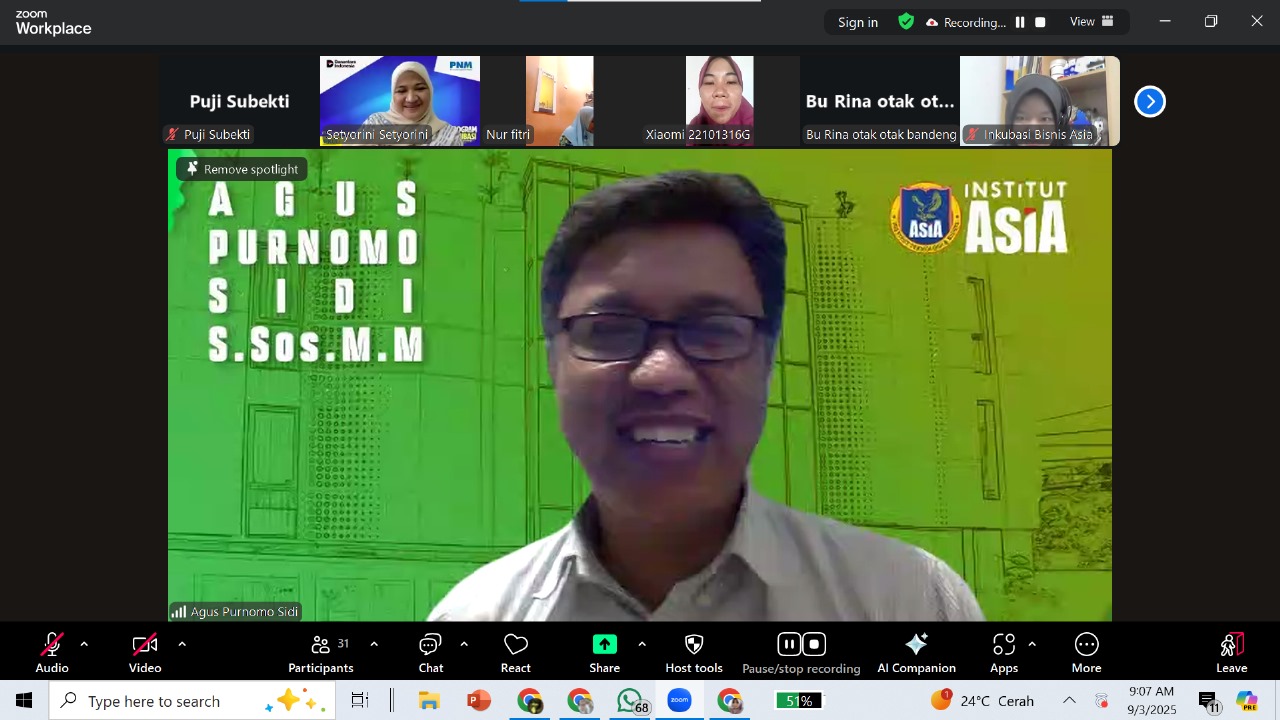The image size is (1280, 720).
Task: Select the Setyorini Setyorini video thumbnail
Action: click(400, 100)
